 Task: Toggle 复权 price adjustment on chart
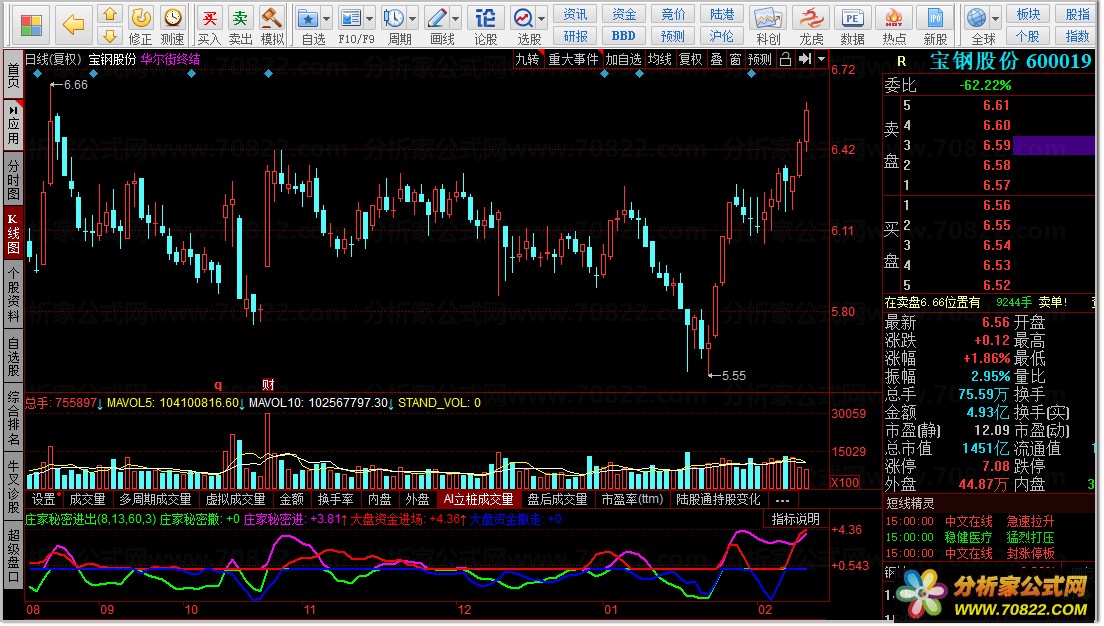[690, 60]
